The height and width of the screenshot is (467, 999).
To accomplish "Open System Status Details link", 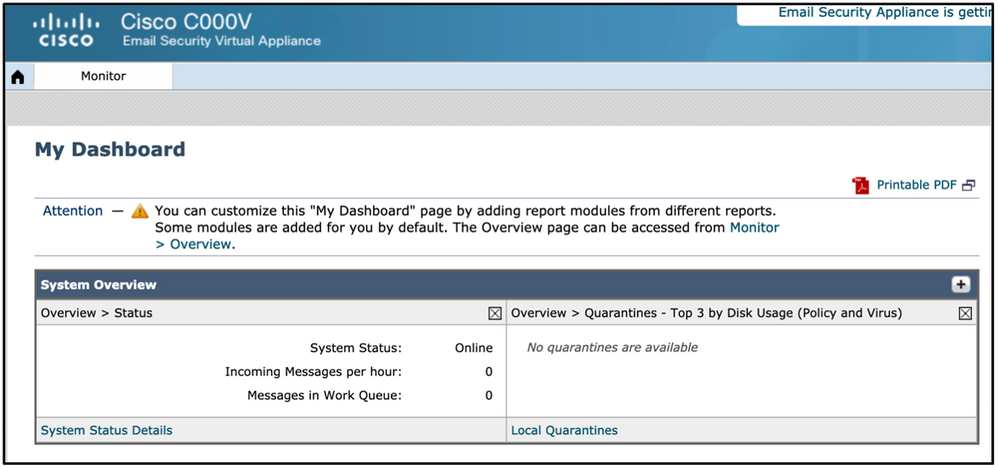I will tap(106, 430).
